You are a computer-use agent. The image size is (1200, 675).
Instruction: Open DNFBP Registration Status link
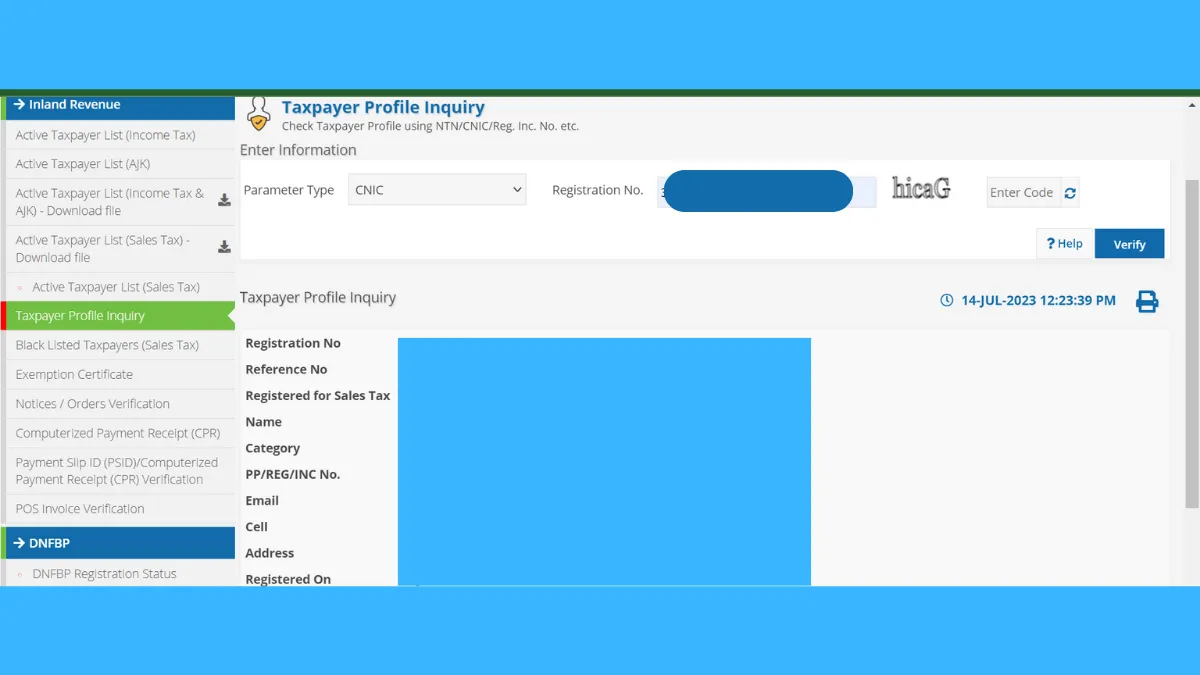tap(104, 574)
